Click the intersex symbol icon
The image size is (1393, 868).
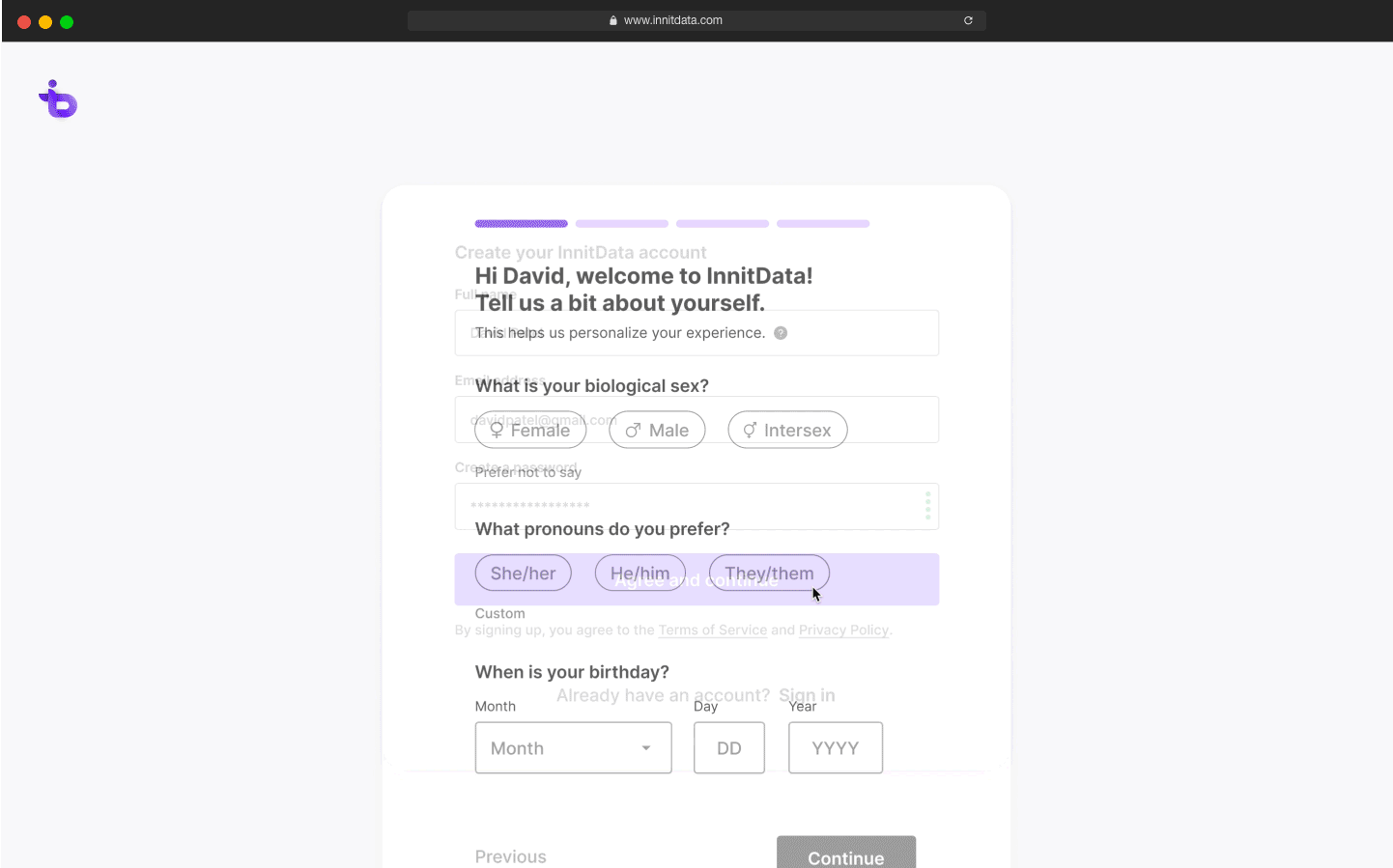(749, 431)
